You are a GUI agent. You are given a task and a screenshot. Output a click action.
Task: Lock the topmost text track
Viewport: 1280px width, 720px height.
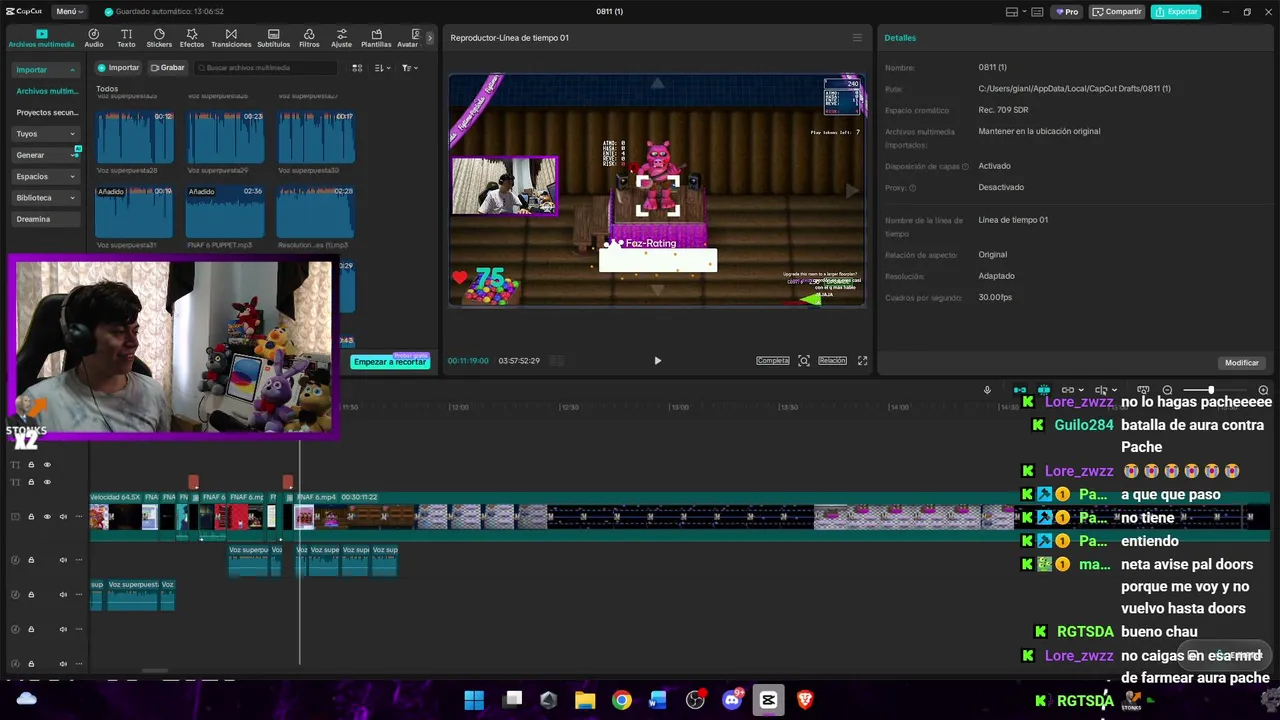31,465
